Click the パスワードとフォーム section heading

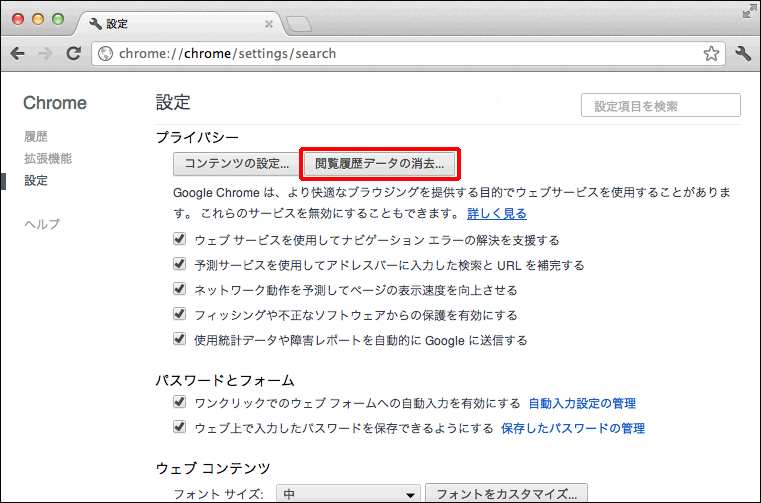click(x=225, y=380)
